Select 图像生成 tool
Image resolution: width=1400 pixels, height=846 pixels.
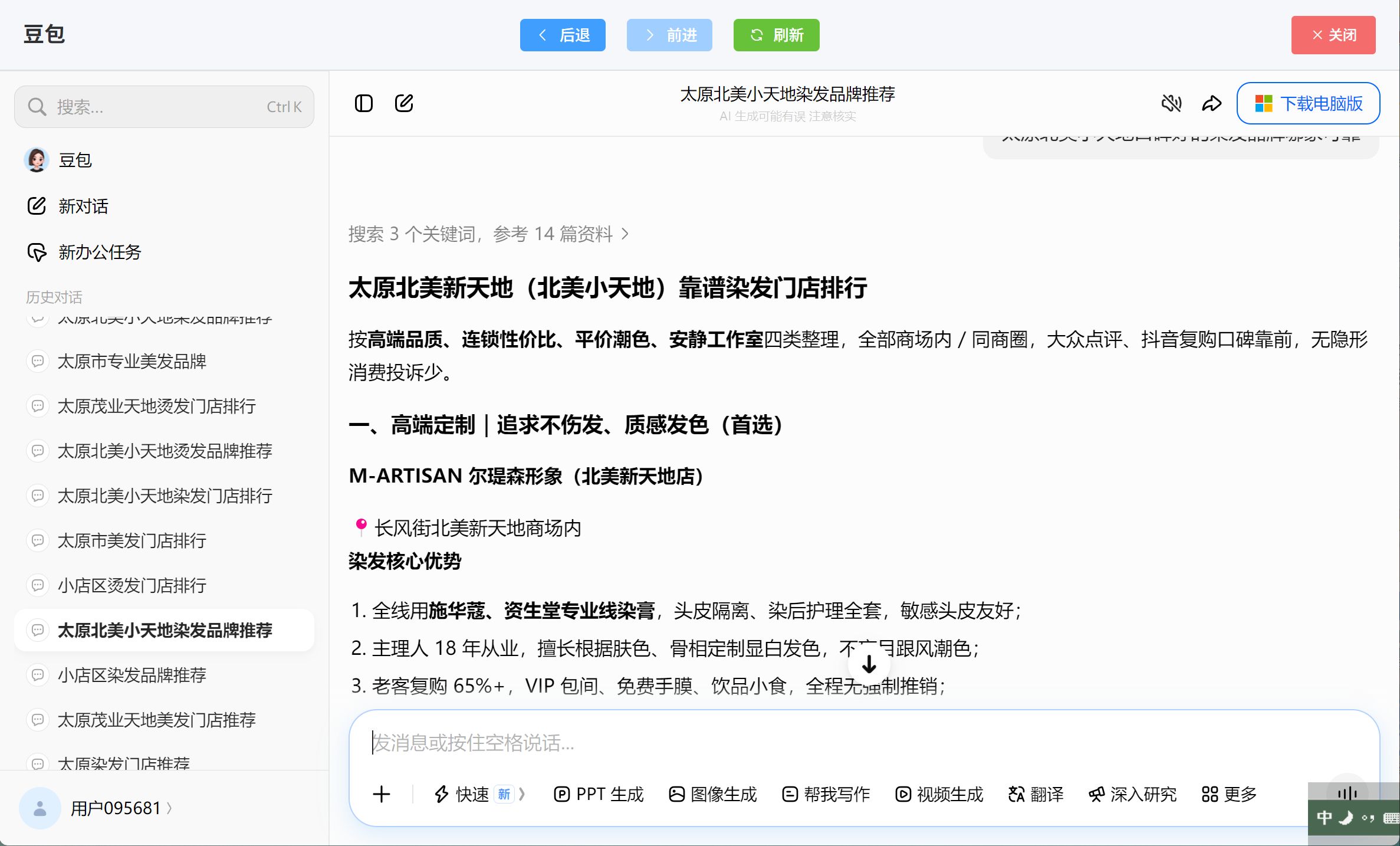tap(712, 794)
